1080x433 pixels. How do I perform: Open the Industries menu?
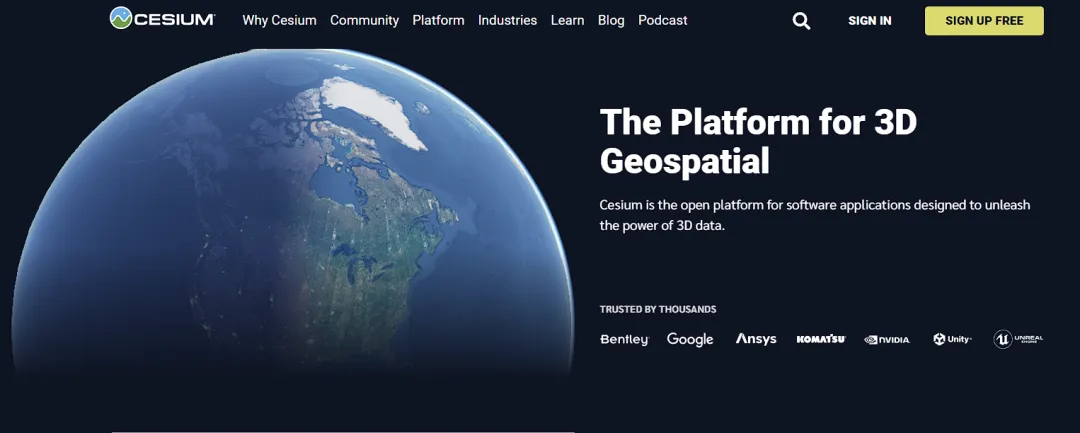tap(508, 21)
